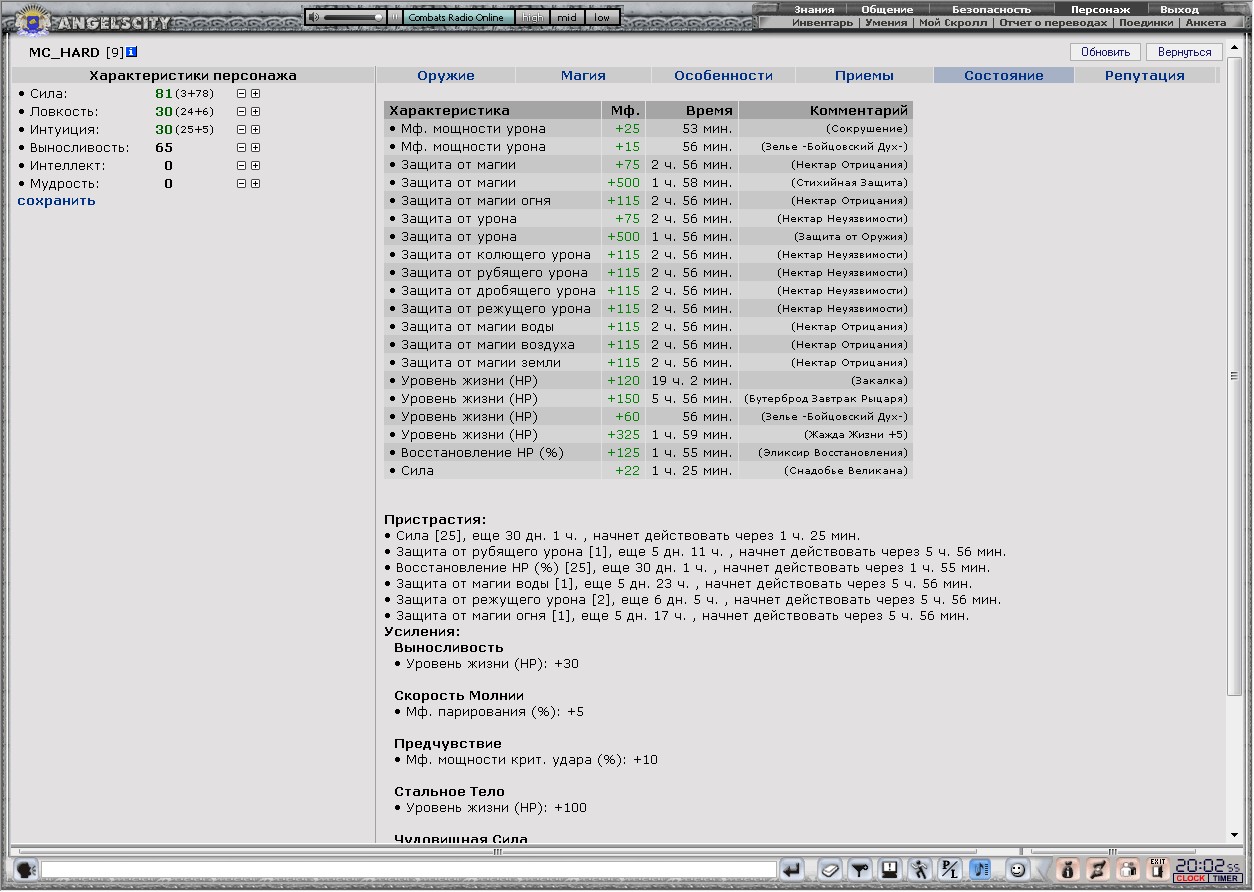
Task: Click the faded figures icon in bottom bar
Action: 1128,869
